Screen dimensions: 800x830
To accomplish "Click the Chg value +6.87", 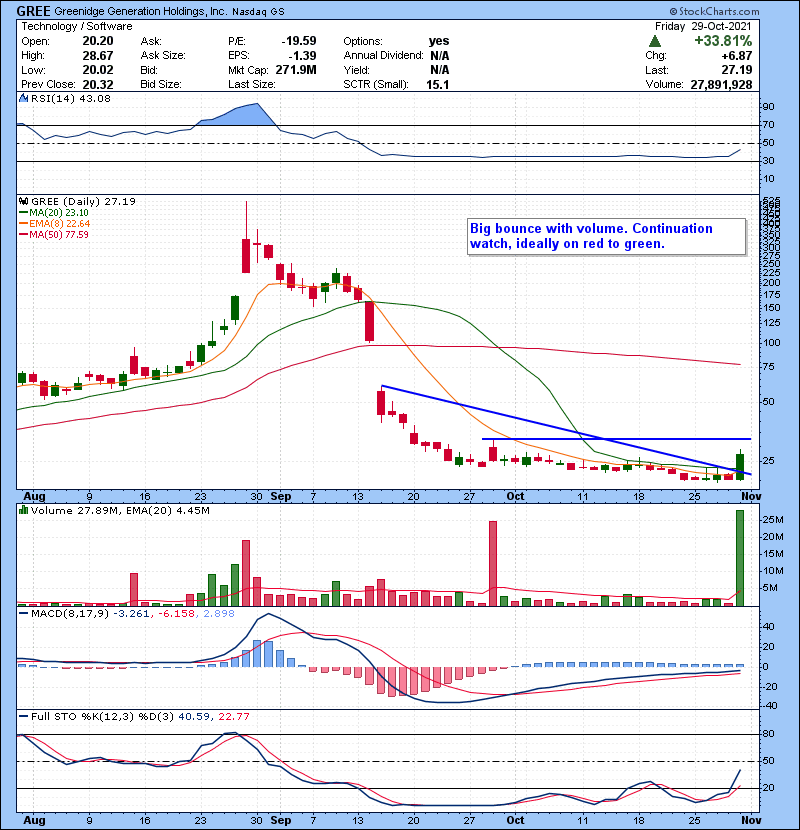I will pyautogui.click(x=737, y=55).
